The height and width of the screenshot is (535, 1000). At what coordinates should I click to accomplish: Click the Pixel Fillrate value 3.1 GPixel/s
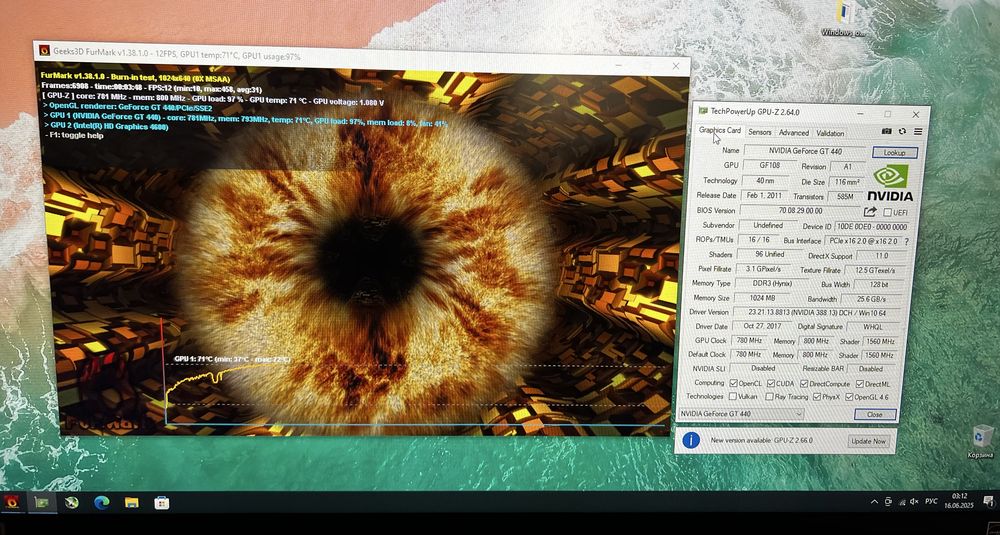(x=764, y=269)
